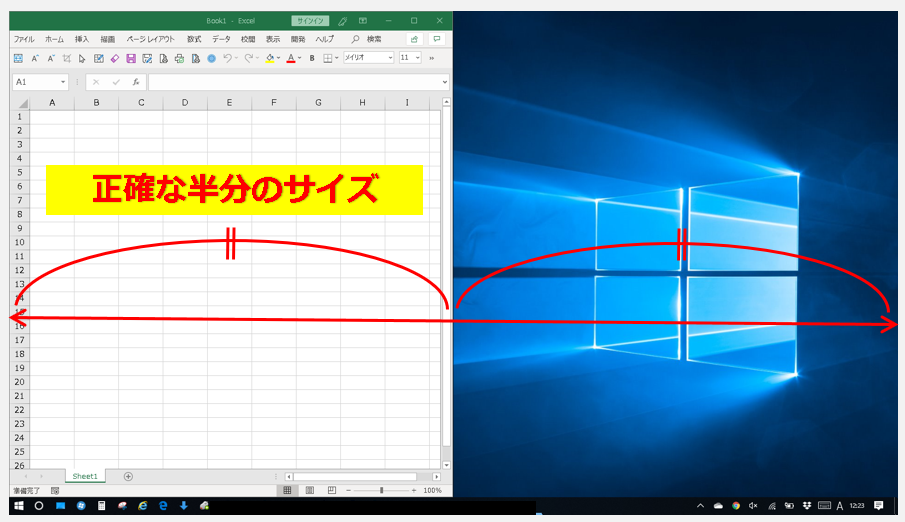Click the OneDrive cloud tray icon

[718, 506]
